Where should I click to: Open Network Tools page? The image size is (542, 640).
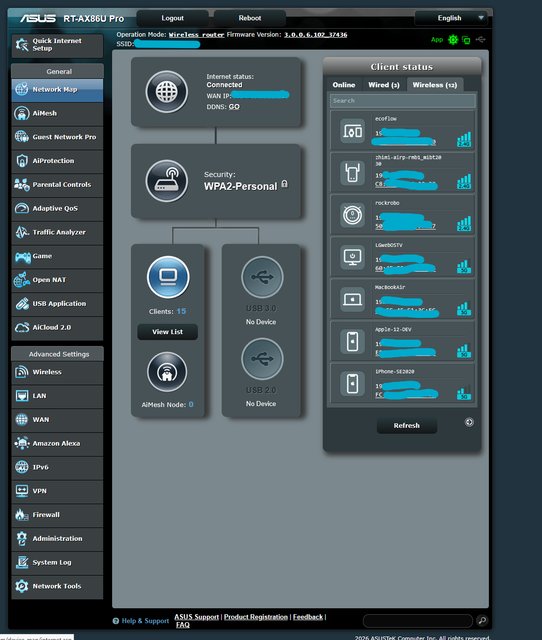(x=57, y=586)
